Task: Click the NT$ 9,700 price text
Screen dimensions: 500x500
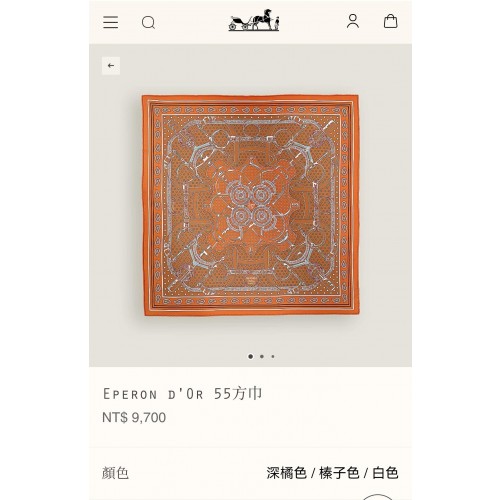Action: point(134,417)
